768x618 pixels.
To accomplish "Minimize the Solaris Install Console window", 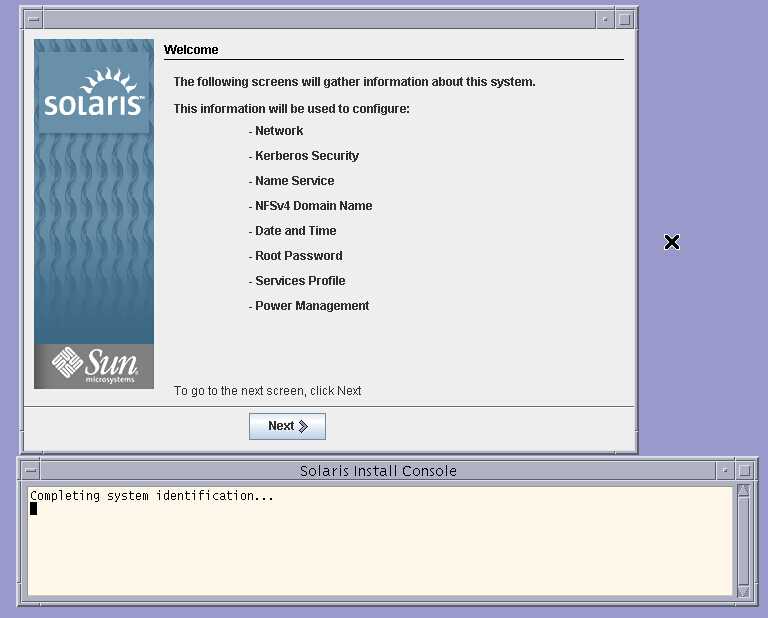I will point(725,471).
